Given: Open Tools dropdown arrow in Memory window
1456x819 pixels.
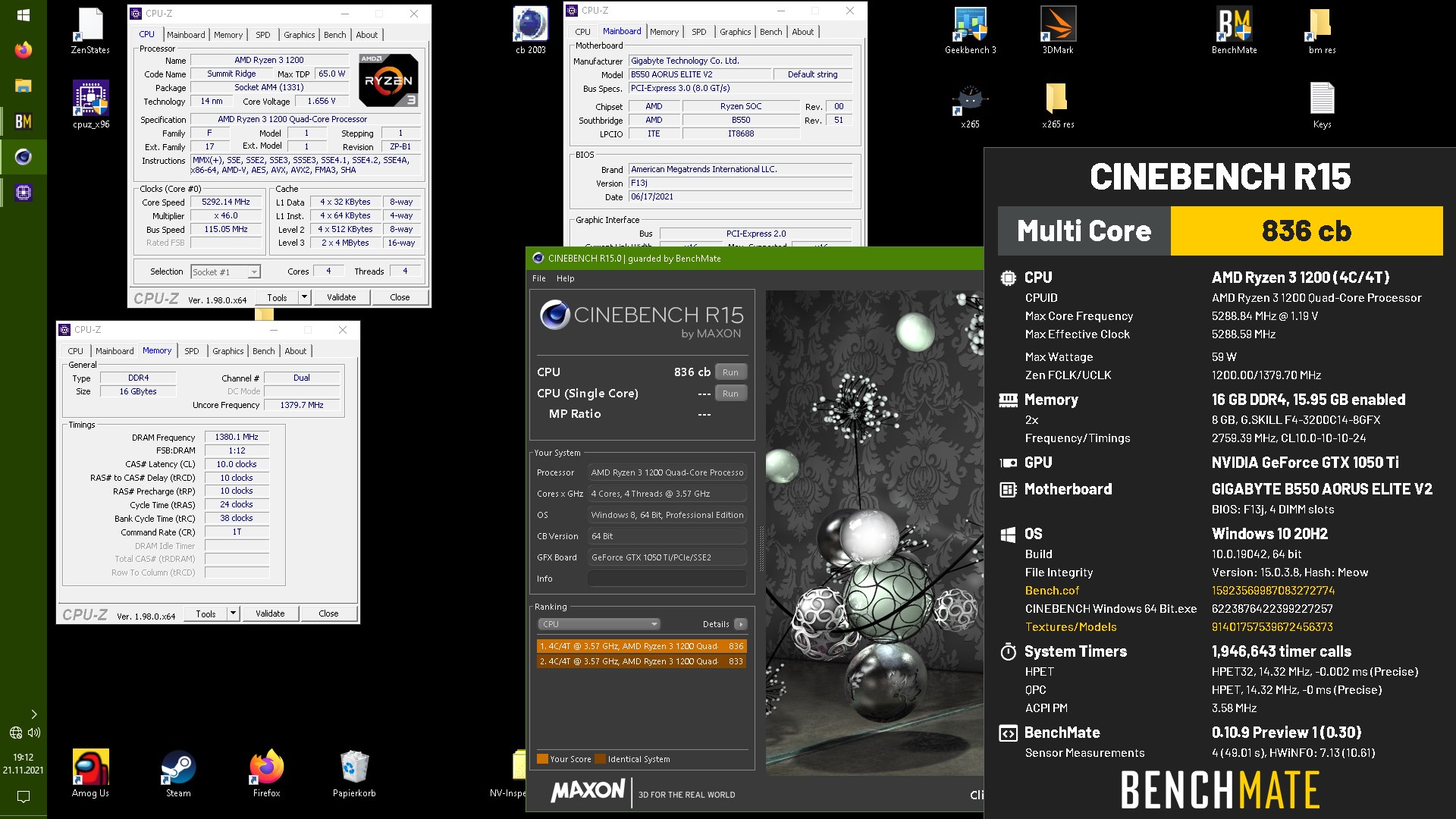Looking at the screenshot, I should (x=233, y=613).
